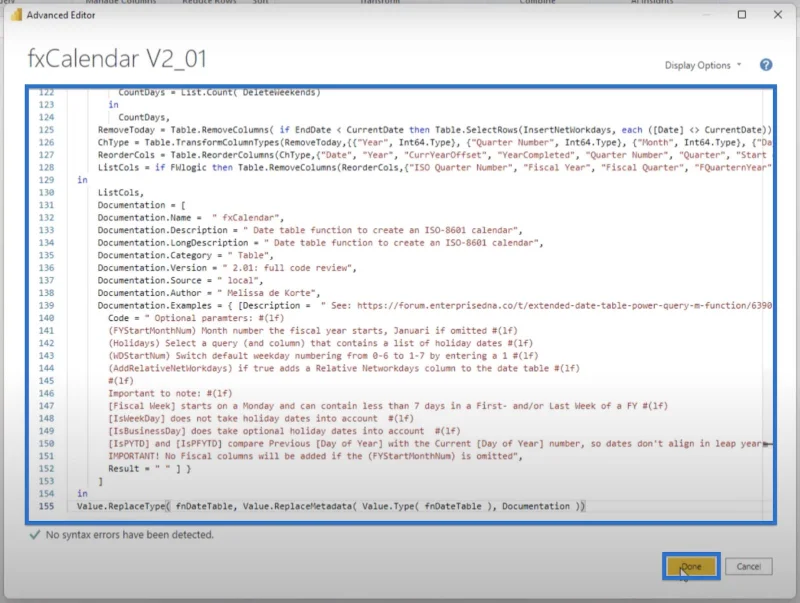Click the [Fiscal Week] note line

[x=387, y=406]
